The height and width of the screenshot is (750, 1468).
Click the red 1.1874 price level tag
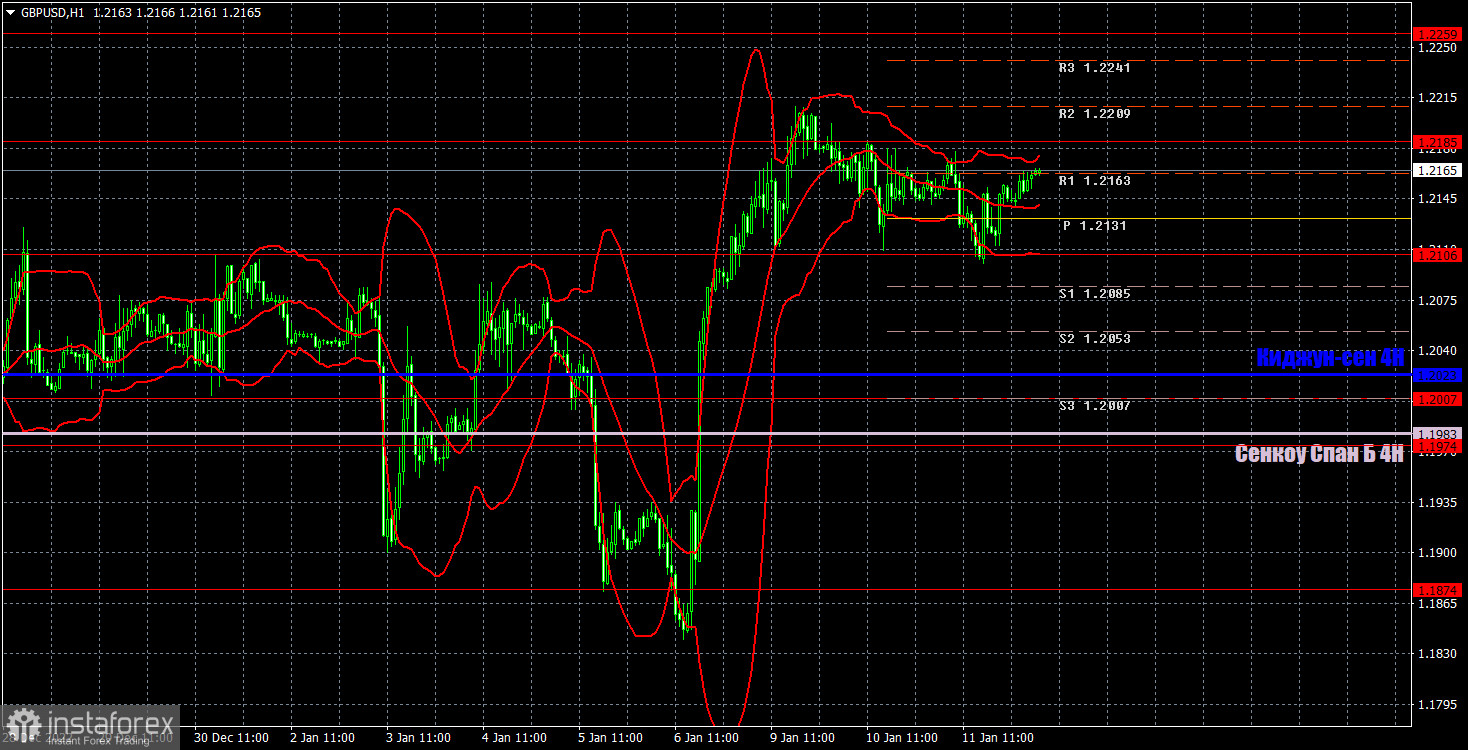click(1439, 590)
